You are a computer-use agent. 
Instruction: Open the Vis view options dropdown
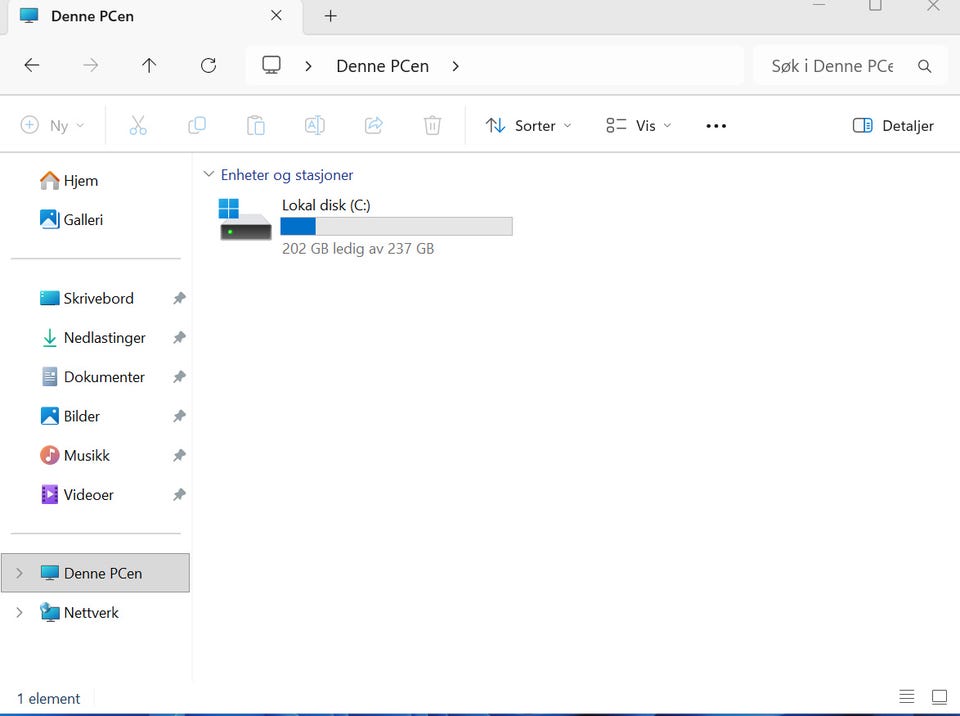click(x=639, y=125)
